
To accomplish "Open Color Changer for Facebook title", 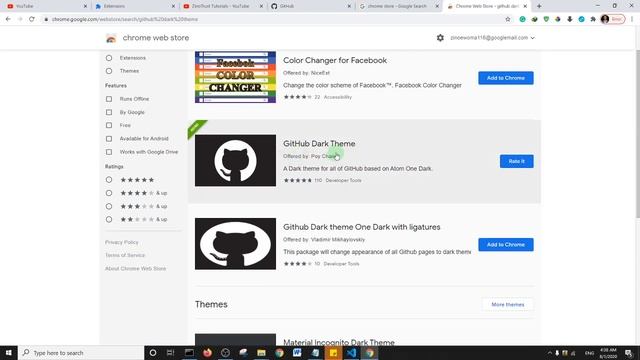I will (335, 60).
